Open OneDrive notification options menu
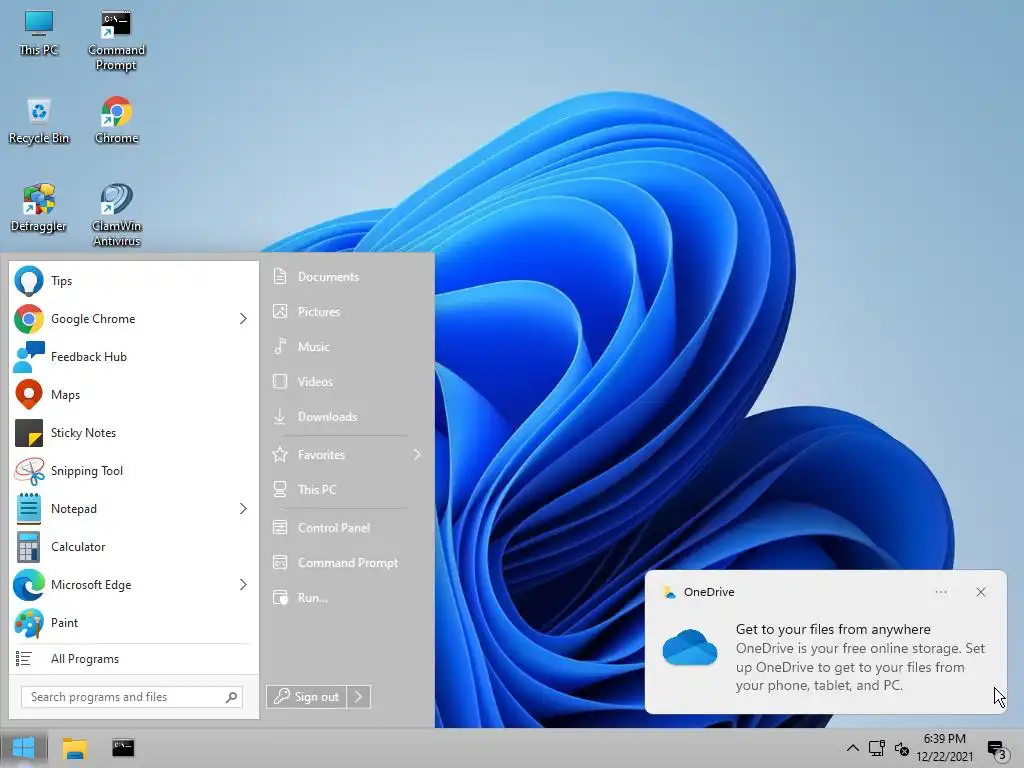 pyautogui.click(x=941, y=592)
